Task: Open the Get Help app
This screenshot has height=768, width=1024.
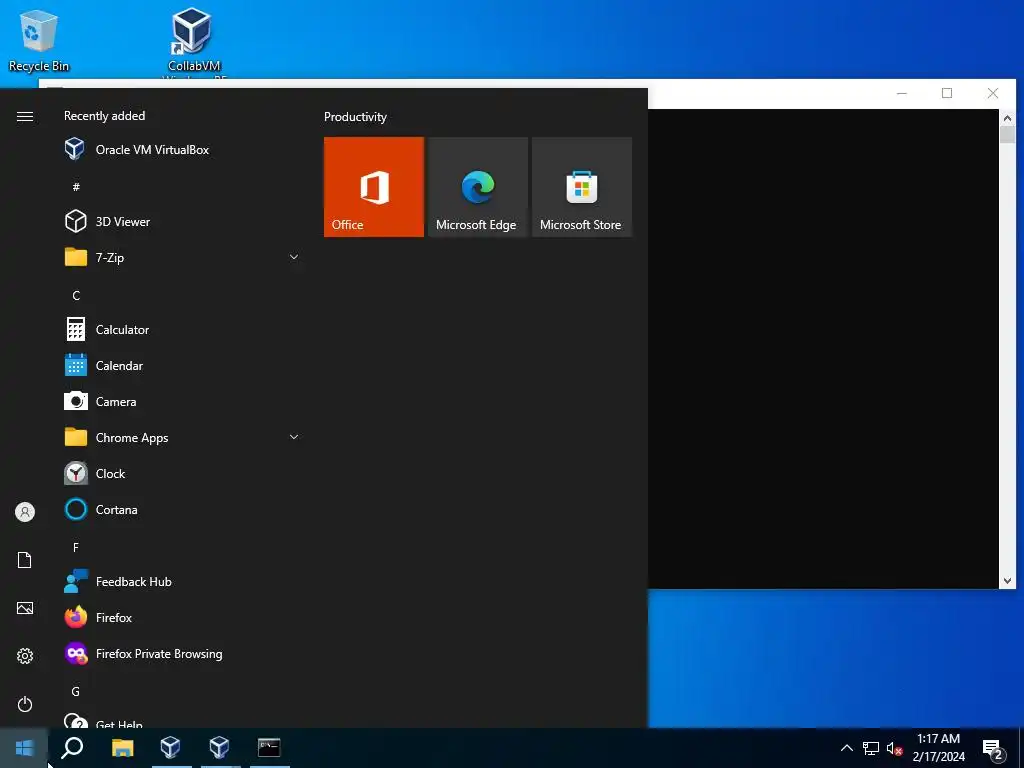Action: click(x=183, y=720)
